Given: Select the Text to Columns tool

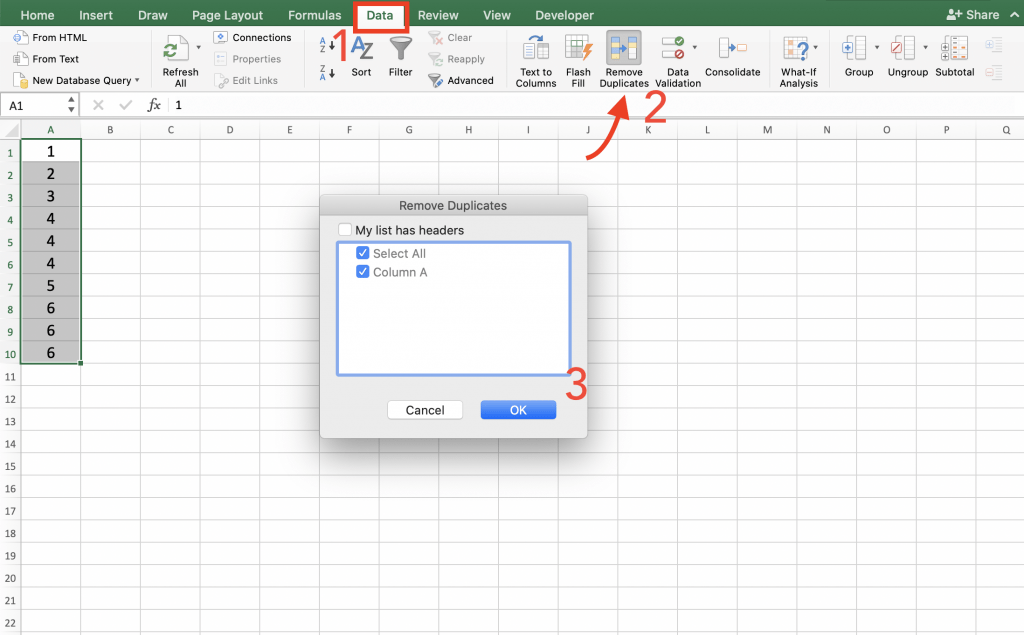Looking at the screenshot, I should [535, 58].
